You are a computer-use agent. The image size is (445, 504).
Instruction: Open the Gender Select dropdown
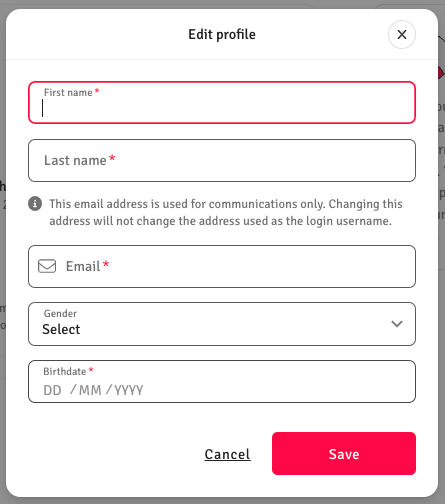222,324
